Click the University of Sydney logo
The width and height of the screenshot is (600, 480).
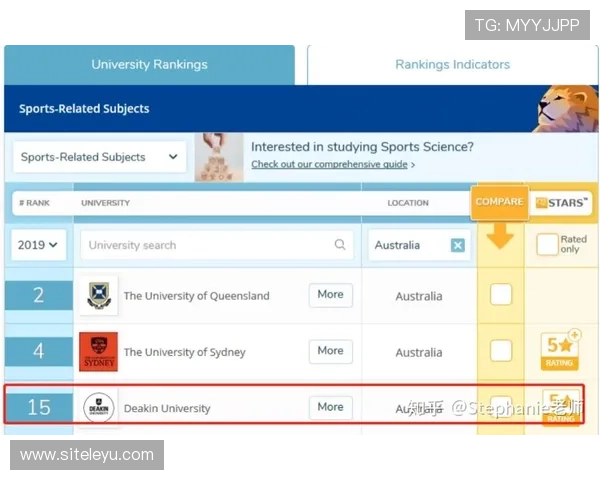98,352
